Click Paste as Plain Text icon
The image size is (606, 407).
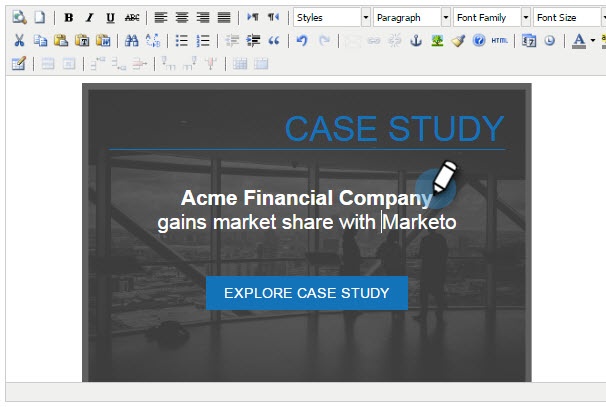tap(82, 40)
